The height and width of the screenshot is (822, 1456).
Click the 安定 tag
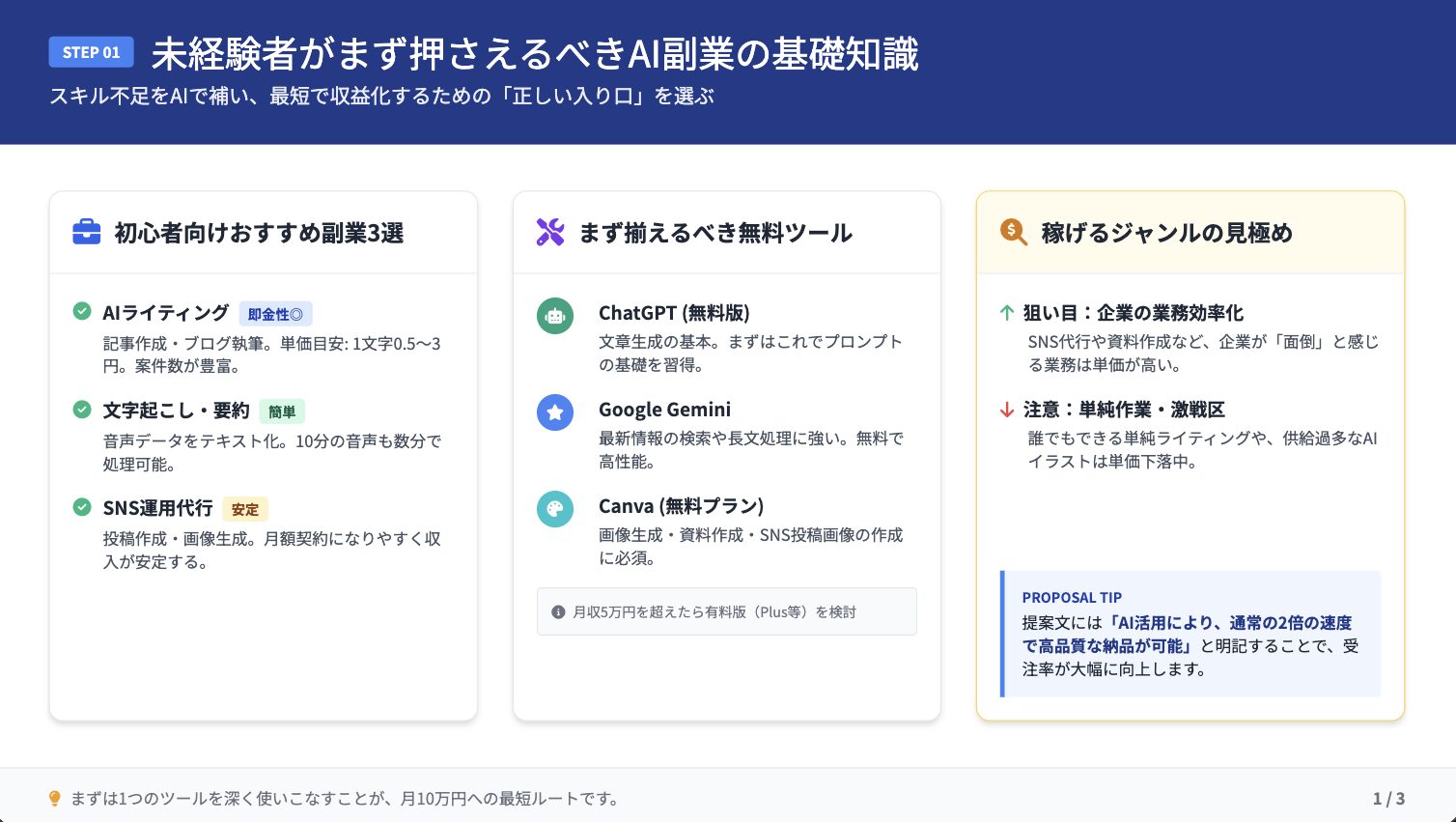(x=245, y=509)
